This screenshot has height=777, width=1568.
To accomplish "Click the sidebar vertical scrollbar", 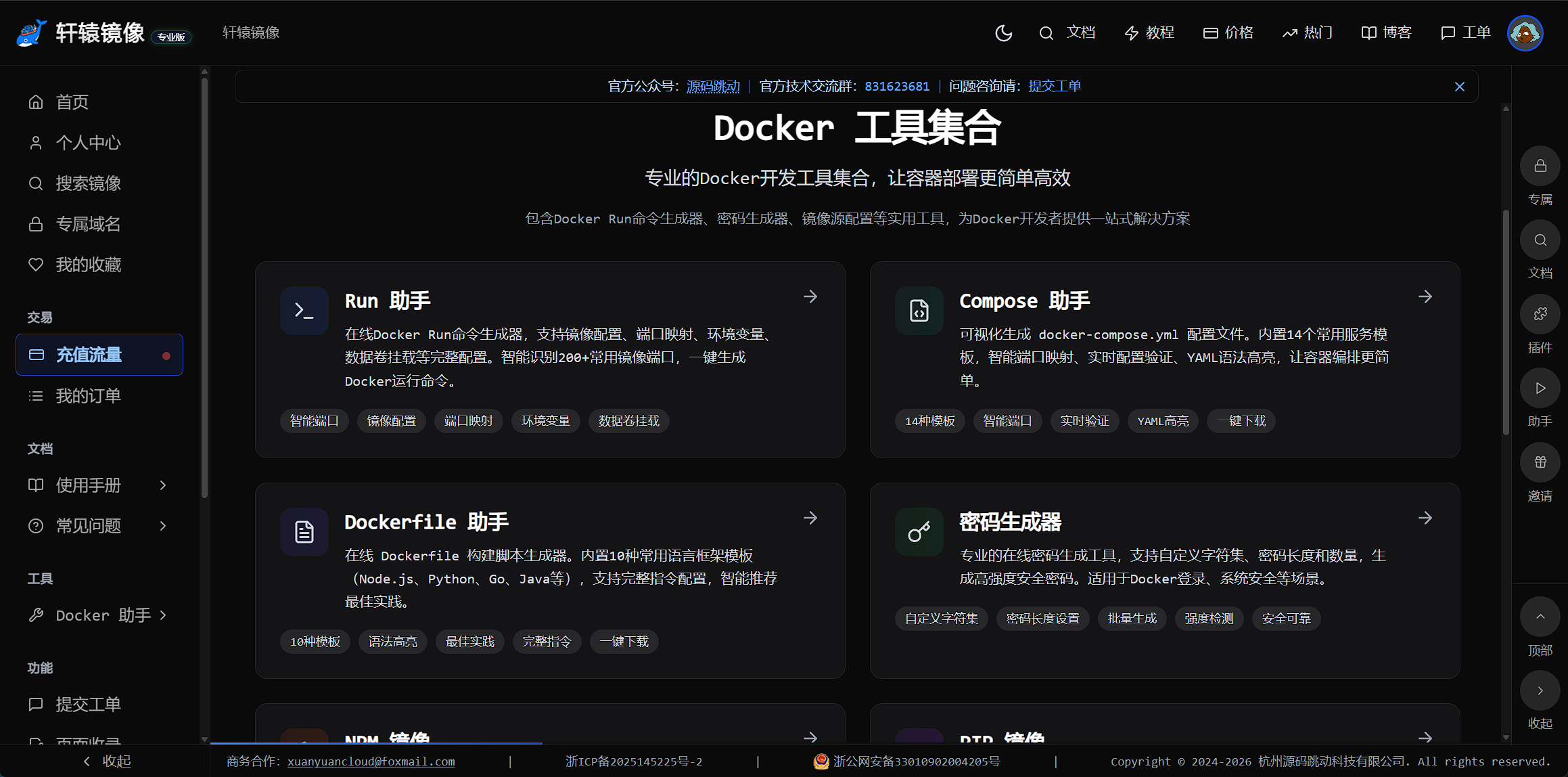I will [204, 288].
